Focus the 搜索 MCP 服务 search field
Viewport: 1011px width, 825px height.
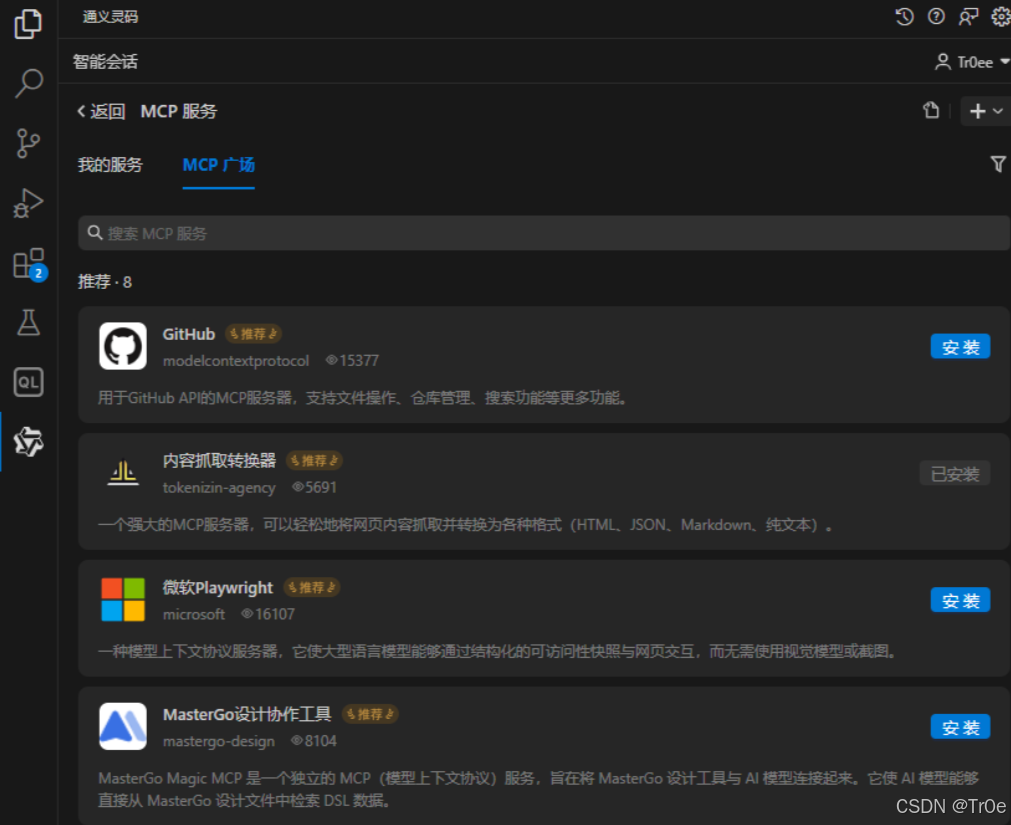pos(544,233)
